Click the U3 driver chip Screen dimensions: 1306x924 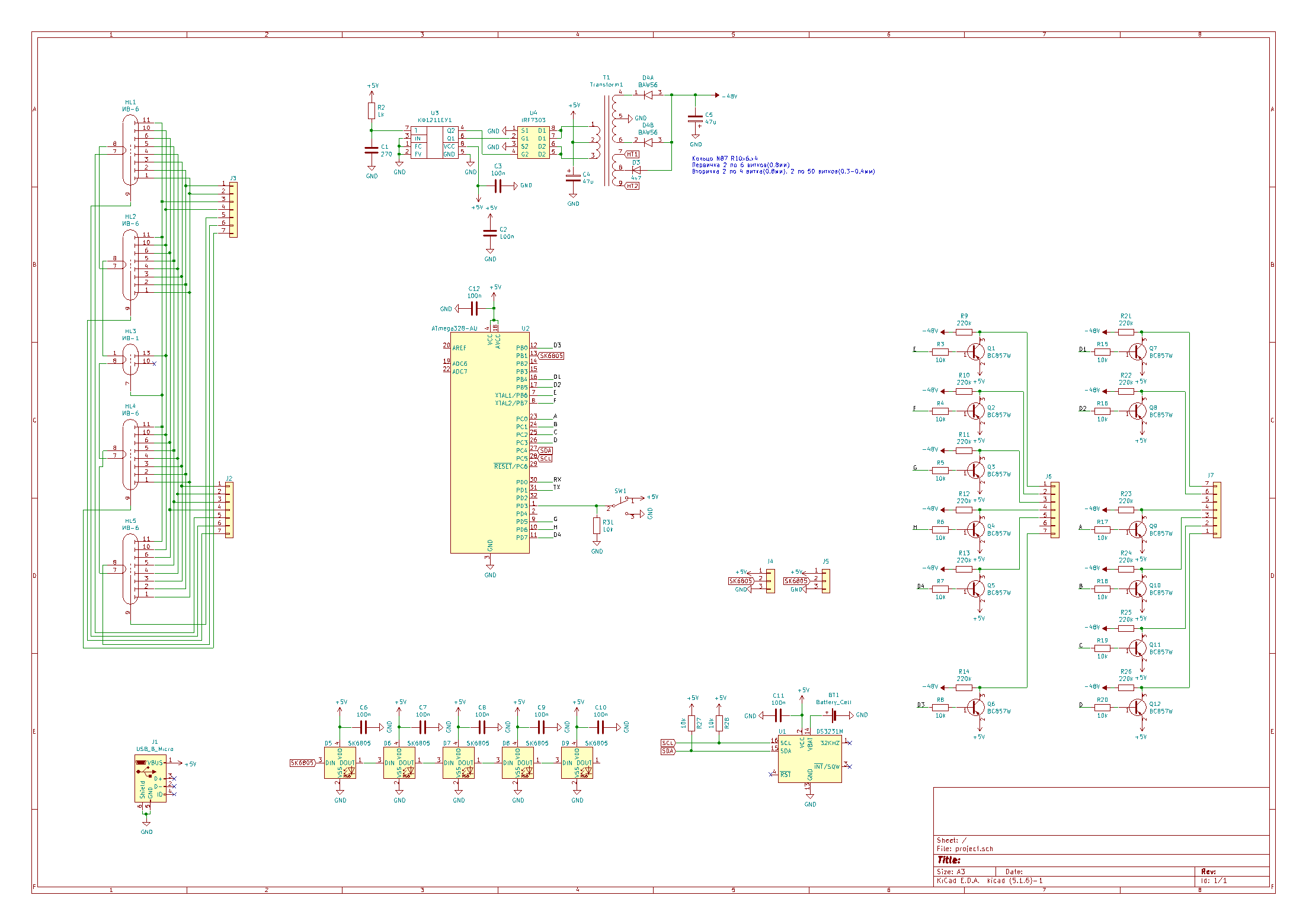[x=434, y=142]
